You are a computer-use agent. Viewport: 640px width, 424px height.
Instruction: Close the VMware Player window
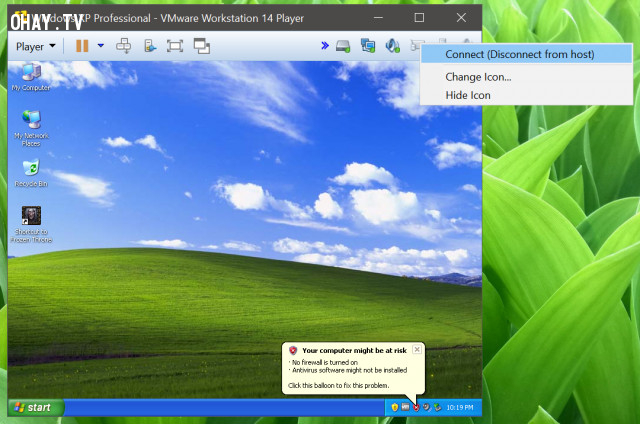coord(461,18)
